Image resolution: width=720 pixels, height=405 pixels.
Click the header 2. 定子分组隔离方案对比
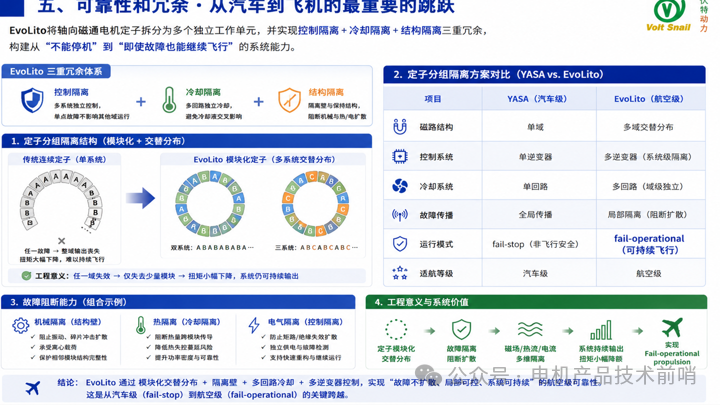(x=544, y=74)
